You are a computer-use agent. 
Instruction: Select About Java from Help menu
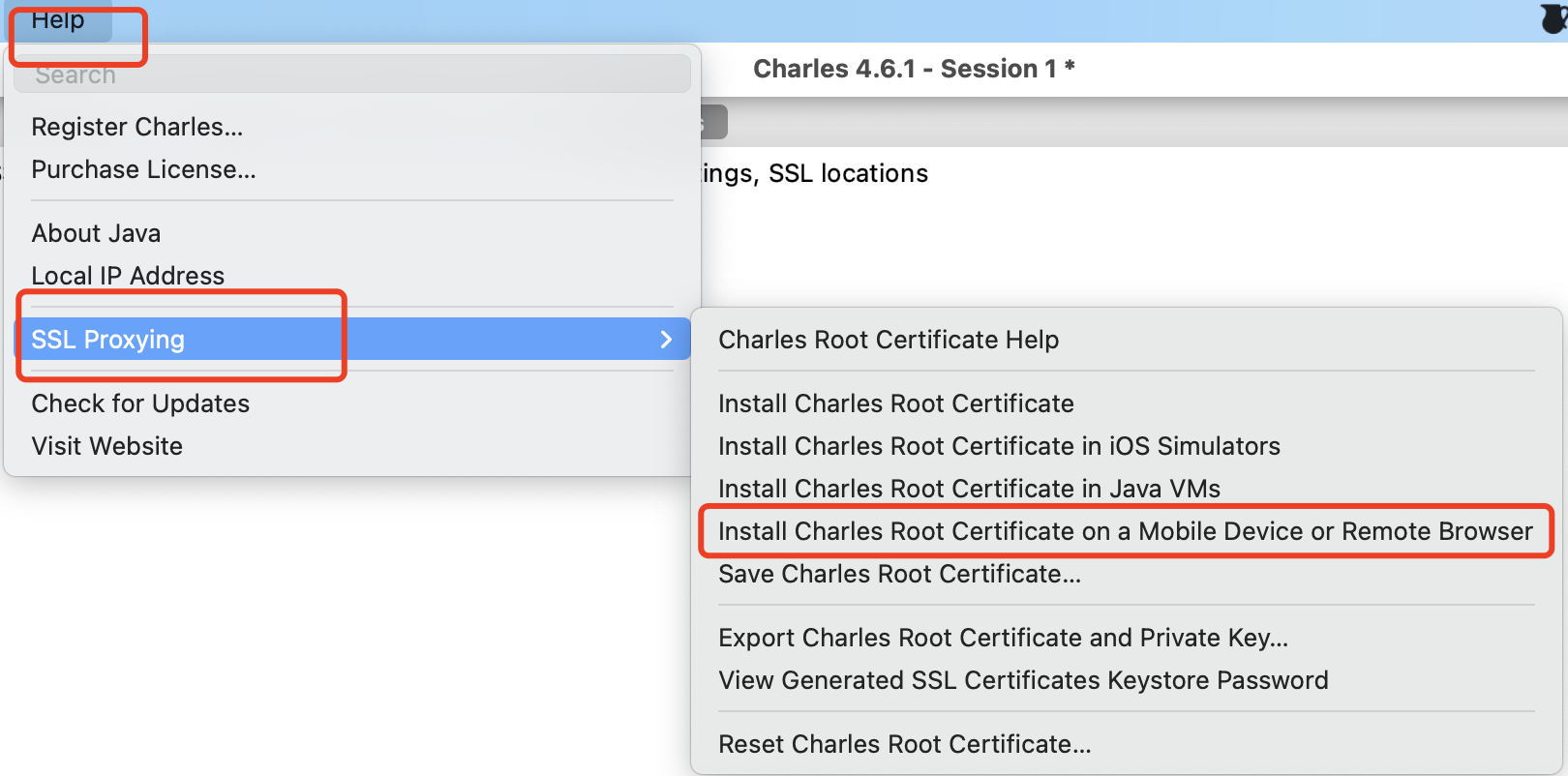353,233
